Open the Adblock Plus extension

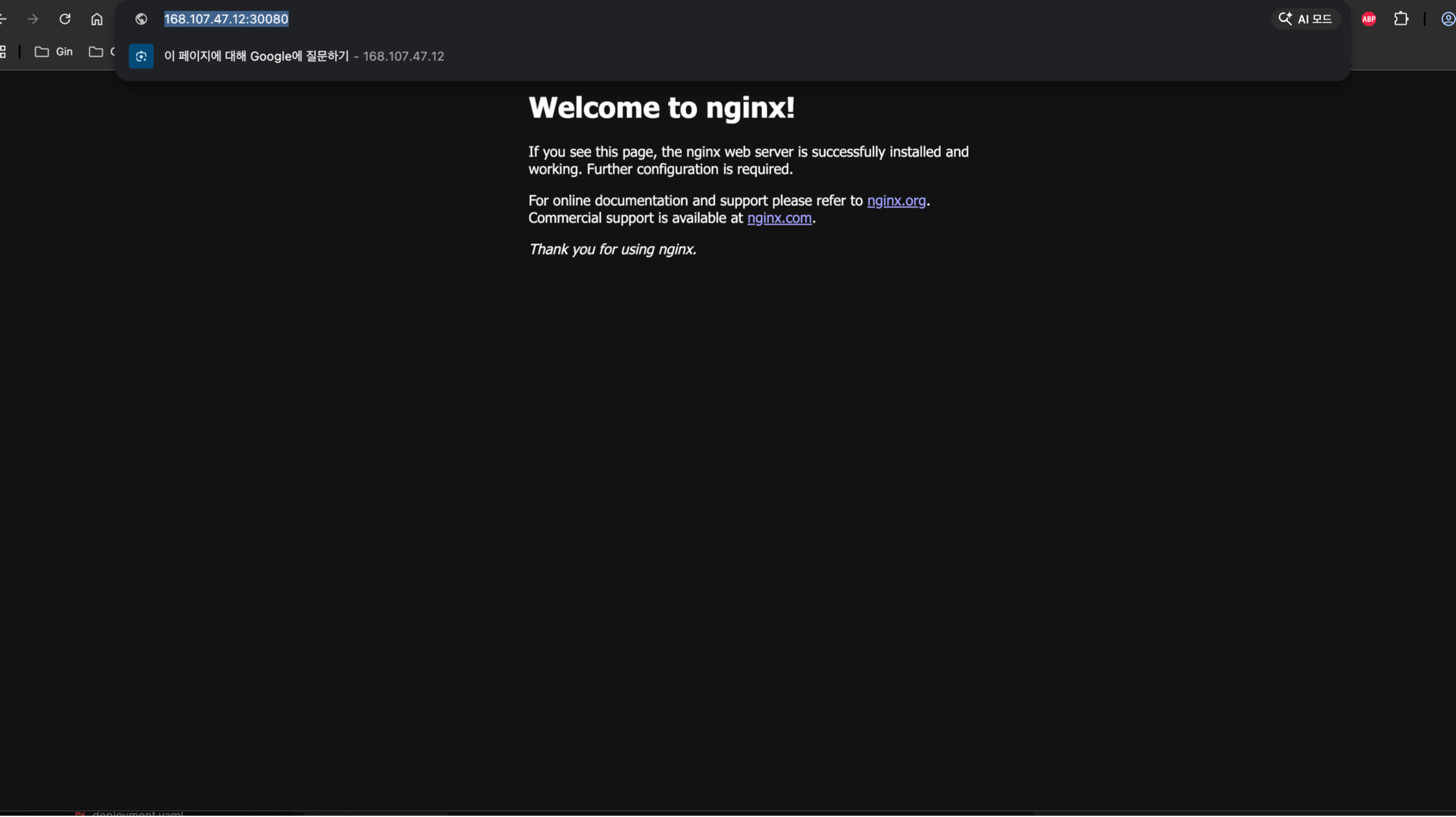coord(1368,19)
